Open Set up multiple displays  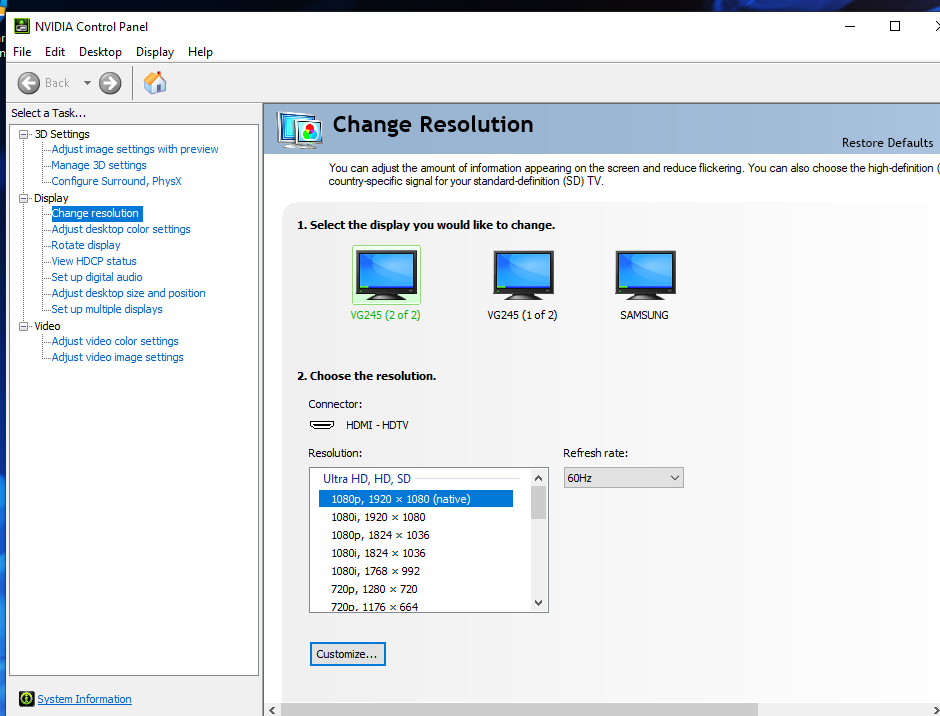point(107,309)
